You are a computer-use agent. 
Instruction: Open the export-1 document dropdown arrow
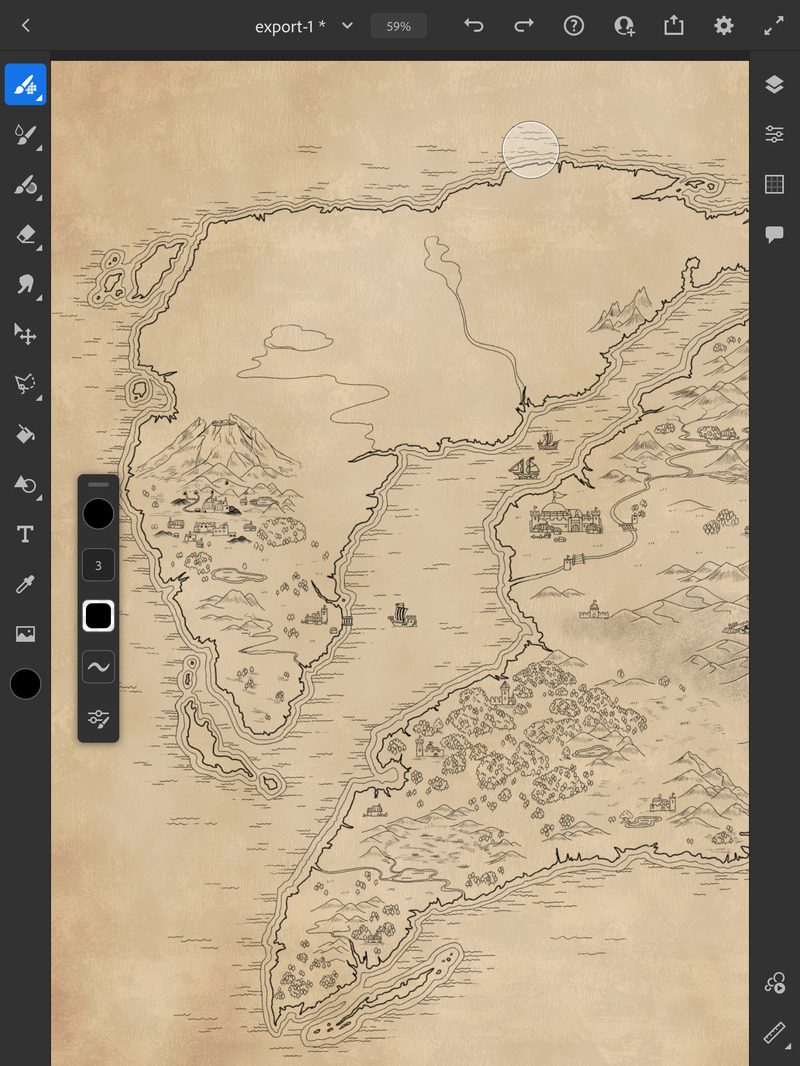pos(347,26)
